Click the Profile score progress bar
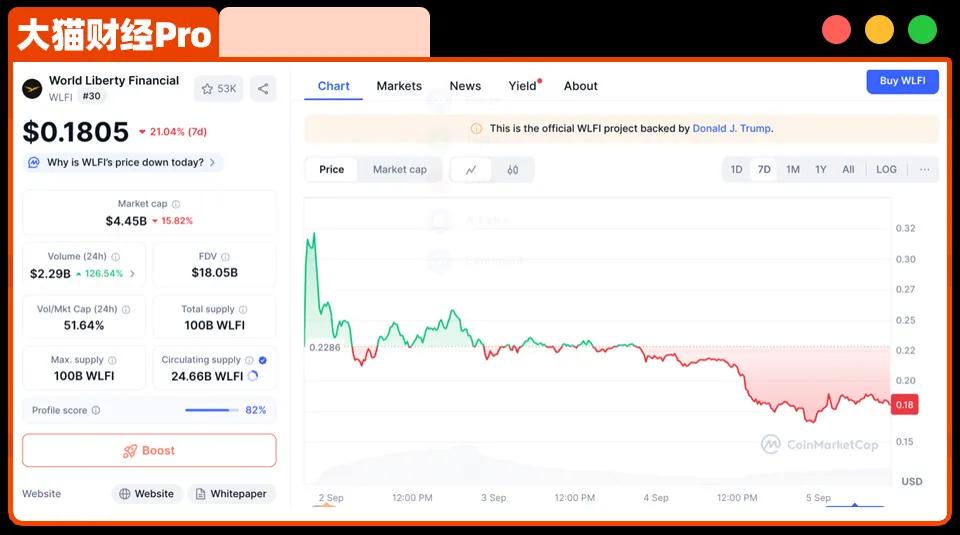Viewport: 960px width, 535px height. (x=211, y=410)
